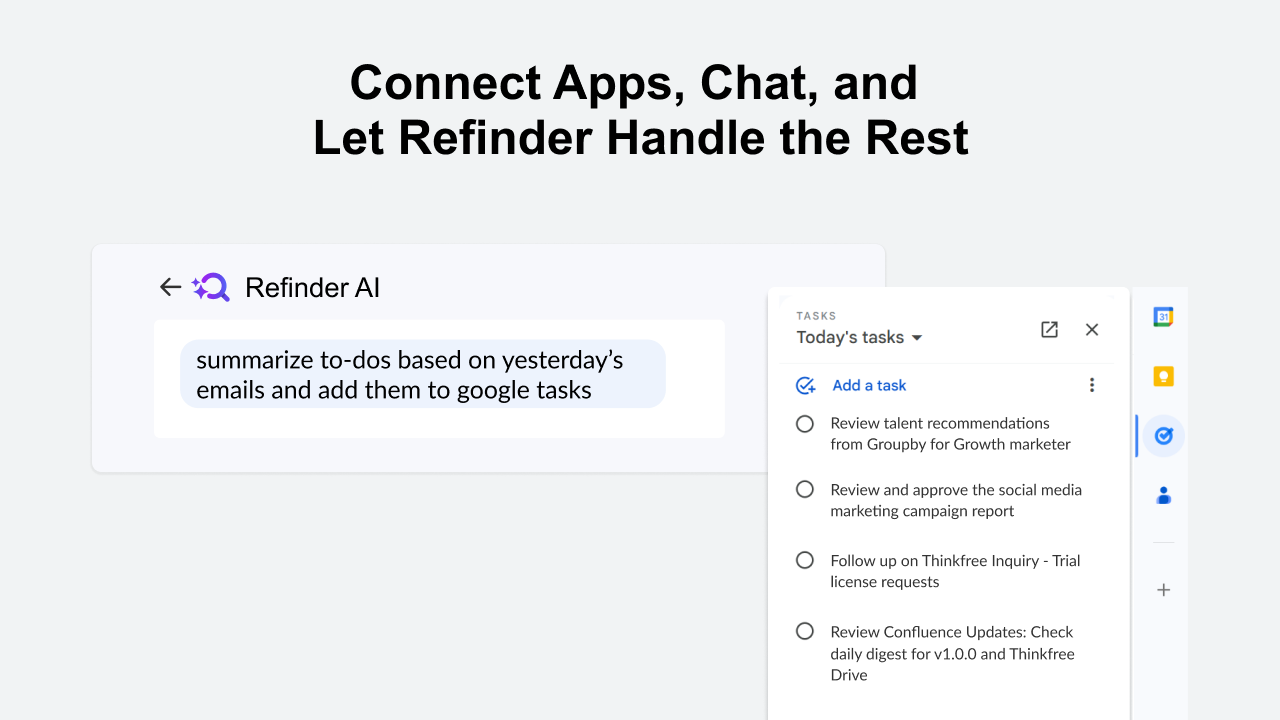This screenshot has width=1280, height=720.
Task: Select the summarize to-dos chat message bubble
Action: pyautogui.click(x=423, y=374)
